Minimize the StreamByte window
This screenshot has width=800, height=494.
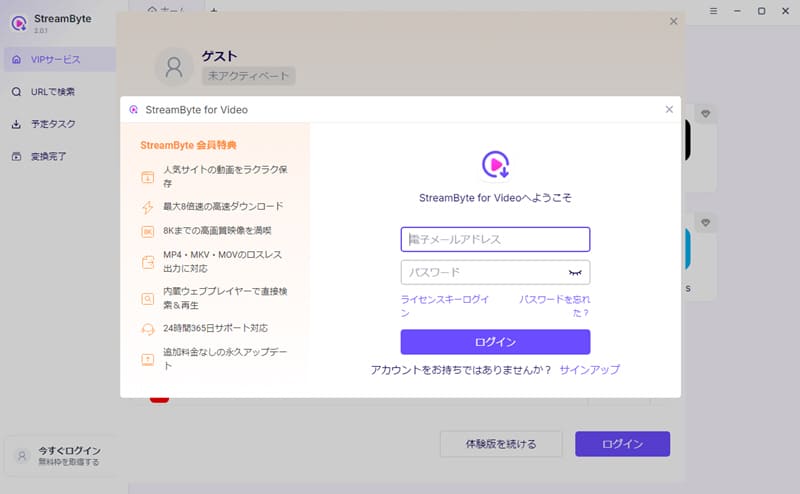pyautogui.click(x=737, y=11)
